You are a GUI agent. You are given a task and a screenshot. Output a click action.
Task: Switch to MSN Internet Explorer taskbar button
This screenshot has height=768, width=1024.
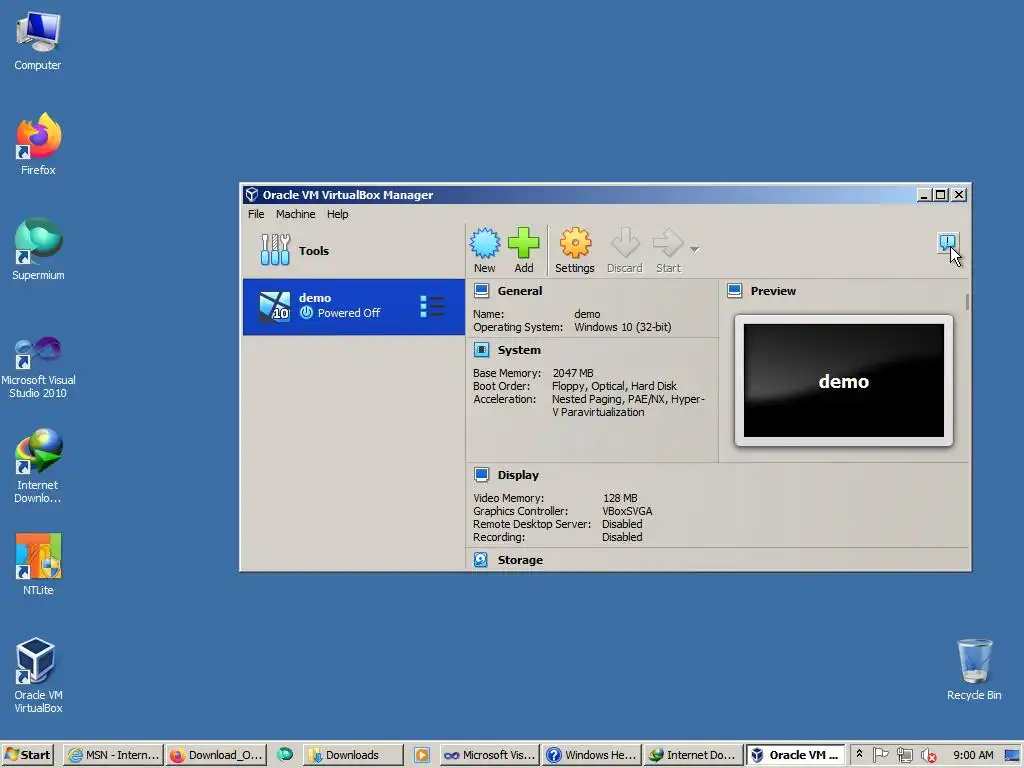114,755
